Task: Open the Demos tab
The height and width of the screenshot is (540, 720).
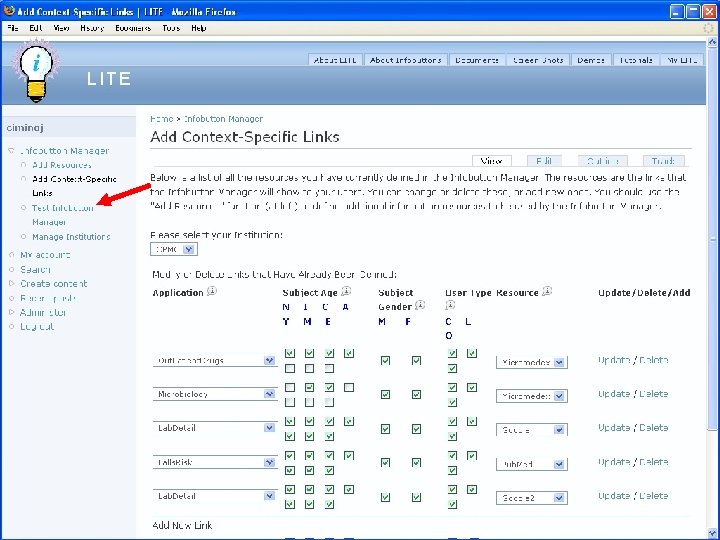Action: tap(591, 60)
